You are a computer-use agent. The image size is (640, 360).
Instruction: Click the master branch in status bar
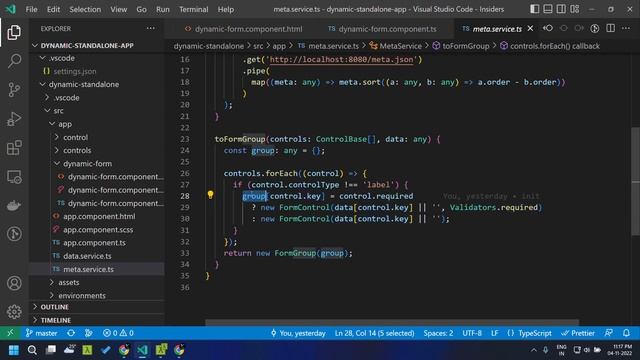coord(42,333)
